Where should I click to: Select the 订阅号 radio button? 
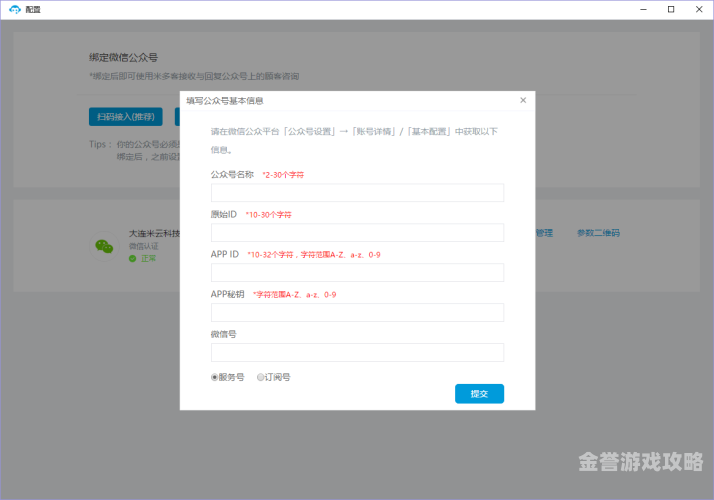click(260, 377)
